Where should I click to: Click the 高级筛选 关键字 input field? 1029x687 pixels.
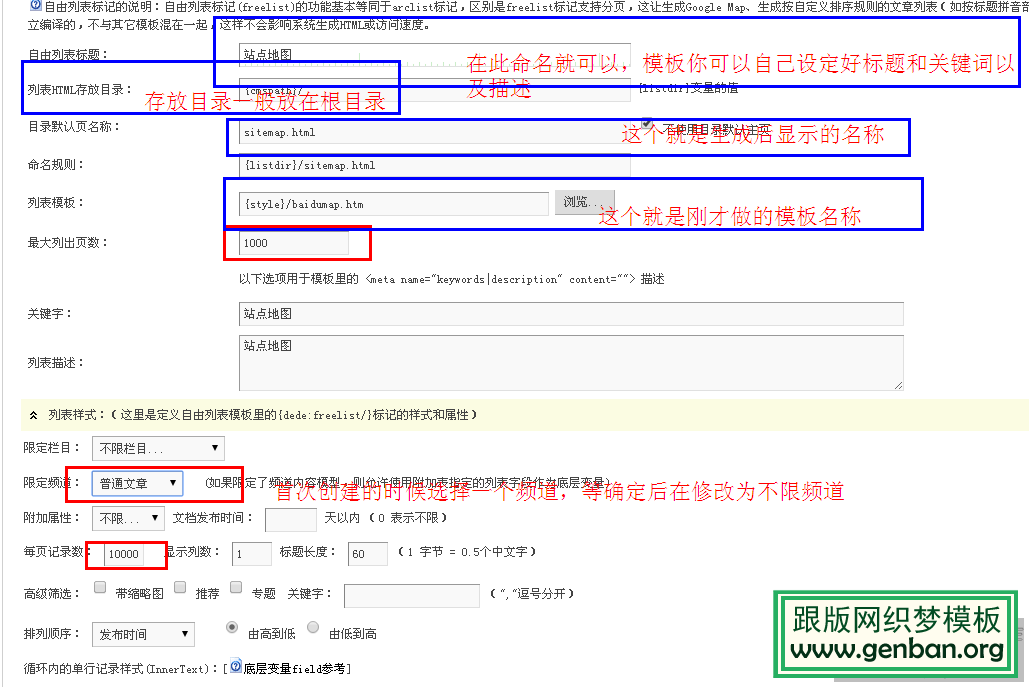click(412, 596)
